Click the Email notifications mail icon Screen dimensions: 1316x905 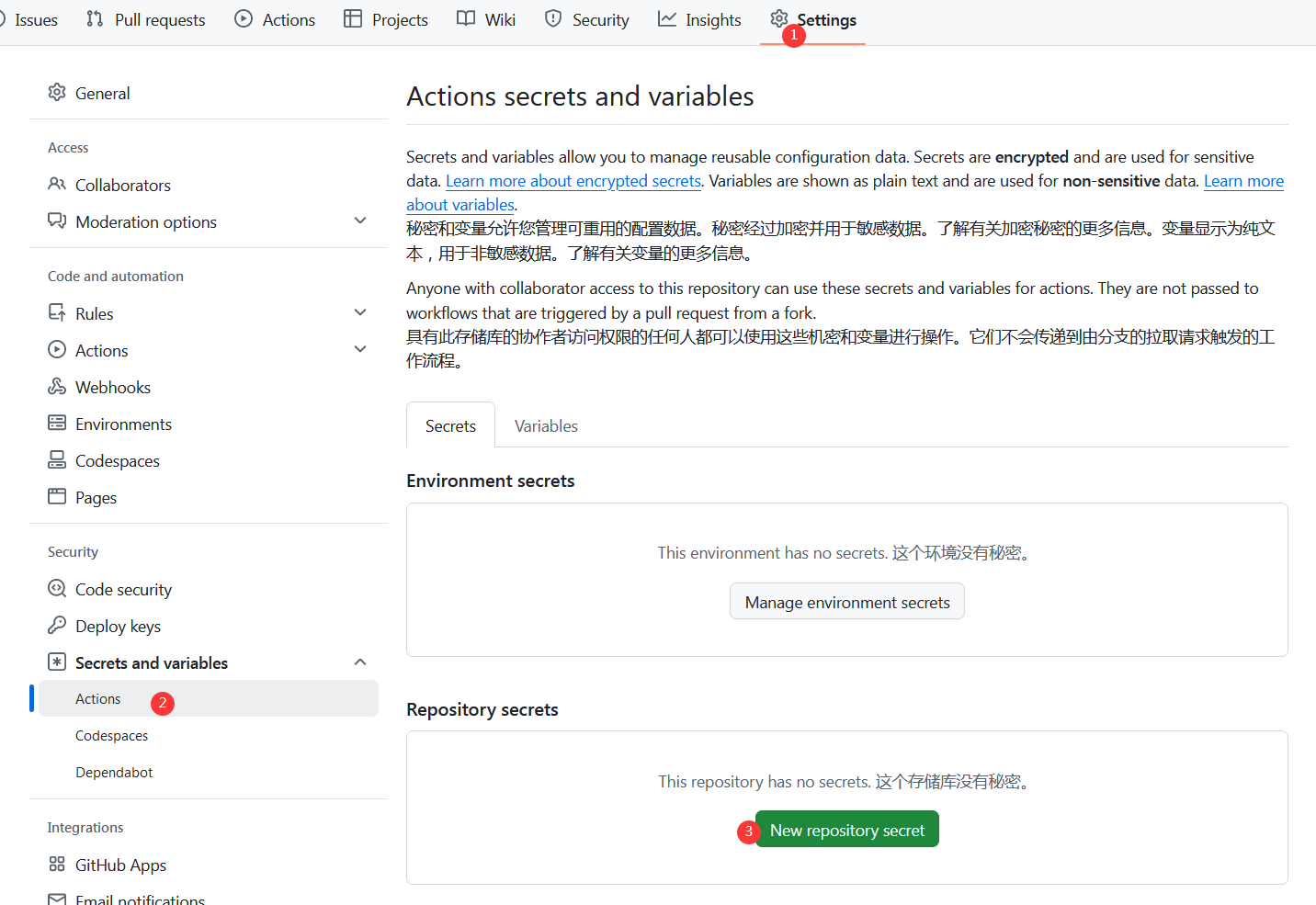click(x=57, y=899)
